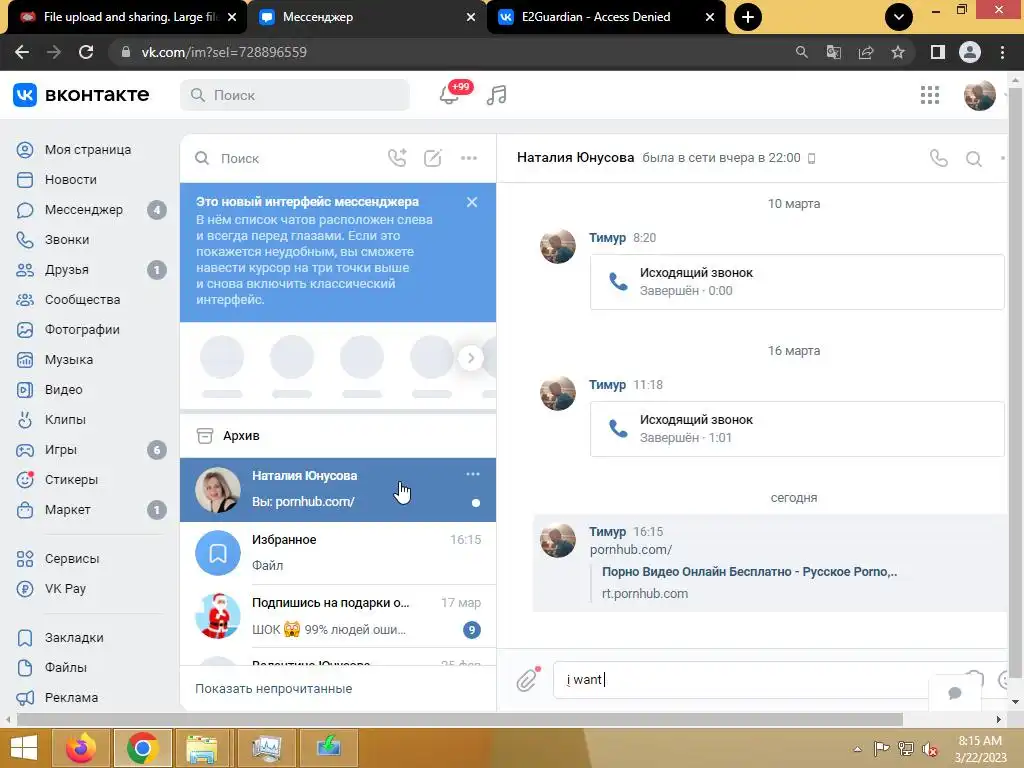
Task: Click the Закладки bookmark icon
Action: 25,638
